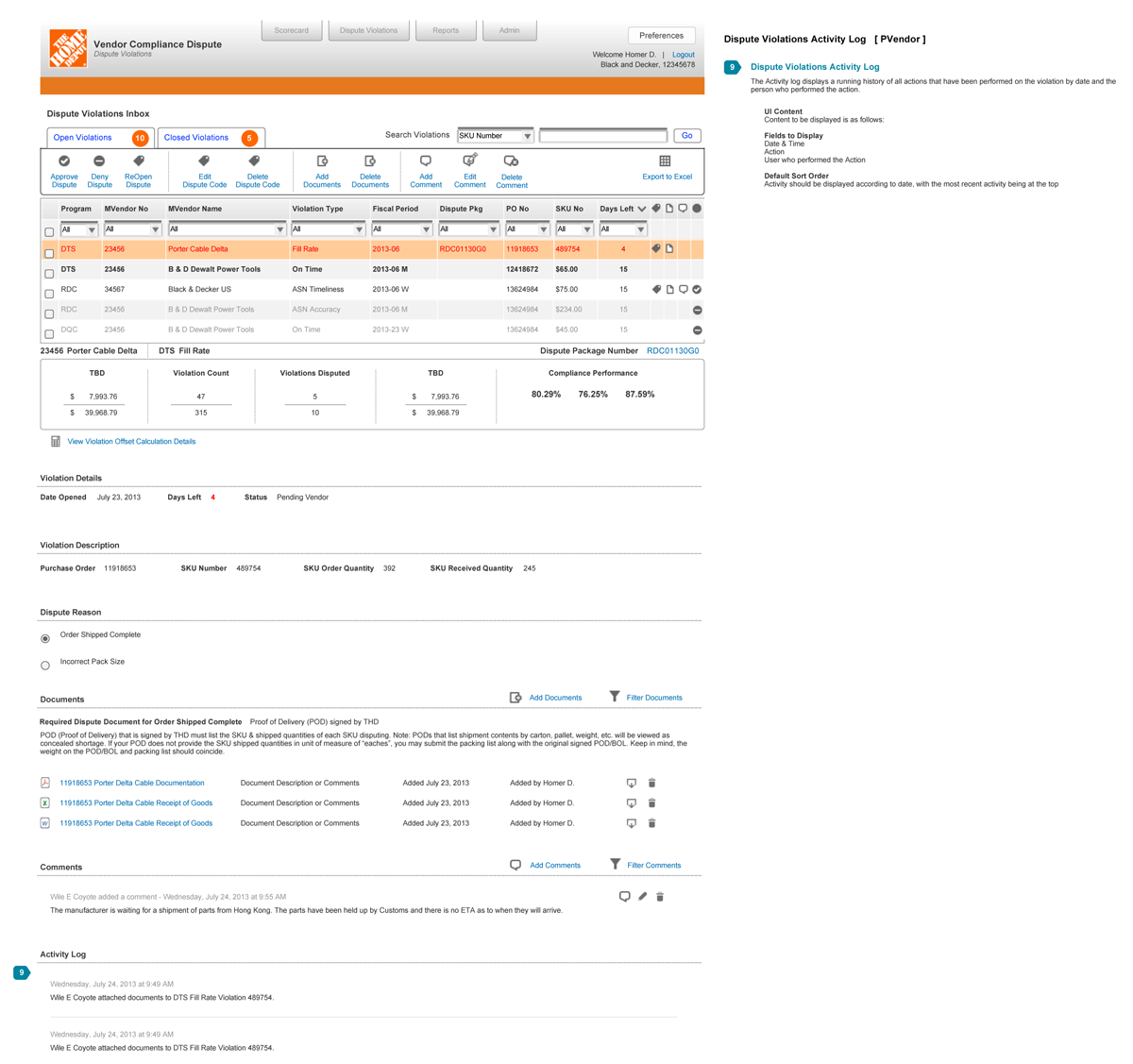Open the Program filter dropdown
The image size is (1133, 1064).
click(x=78, y=229)
